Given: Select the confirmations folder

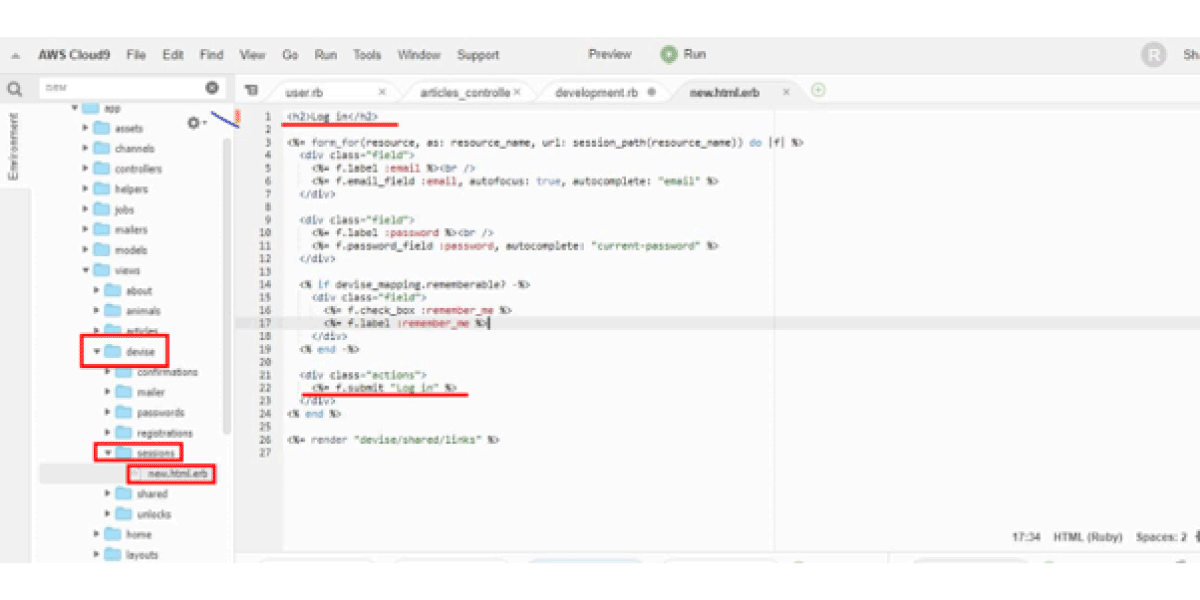Looking at the screenshot, I should point(167,372).
